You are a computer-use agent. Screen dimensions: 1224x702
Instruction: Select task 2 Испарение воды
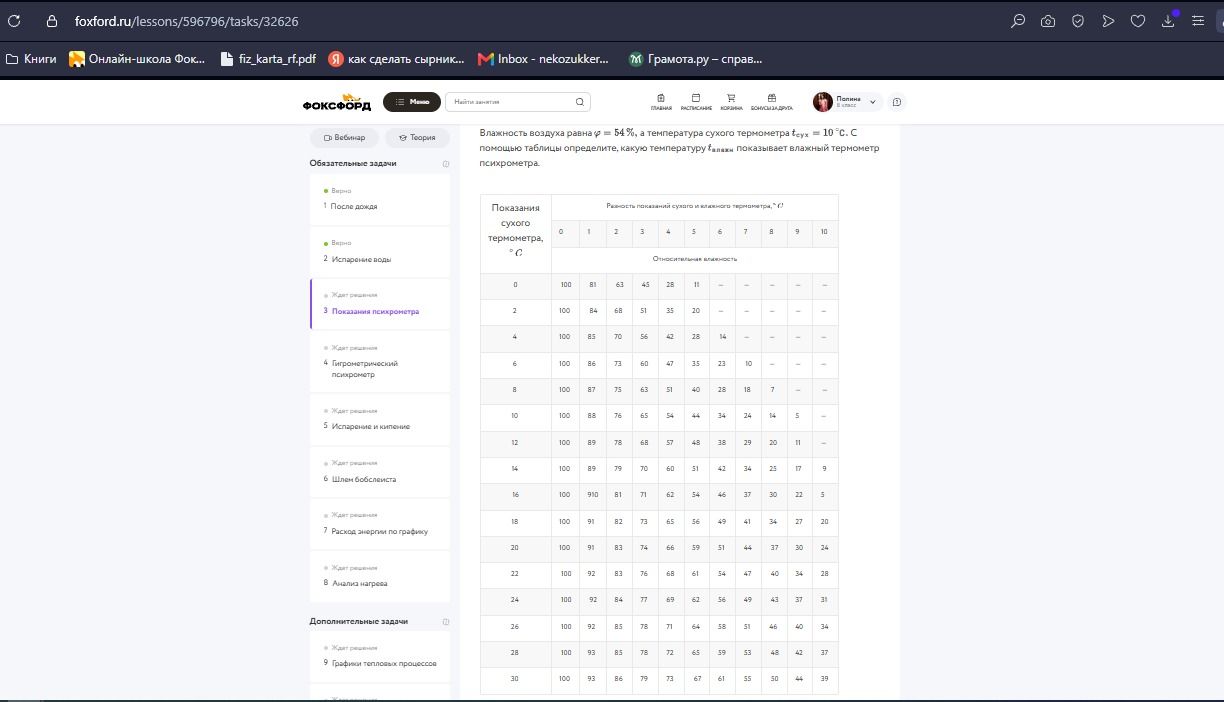coord(380,252)
